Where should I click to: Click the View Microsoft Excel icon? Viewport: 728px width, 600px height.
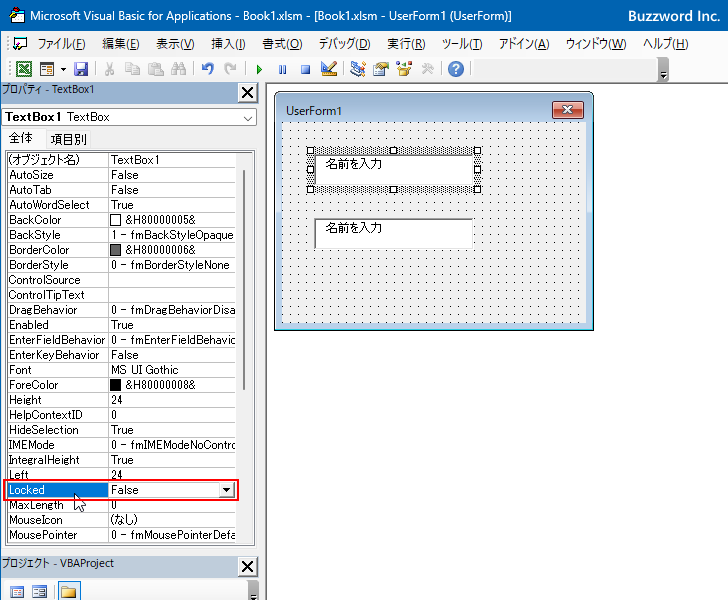(x=24, y=69)
